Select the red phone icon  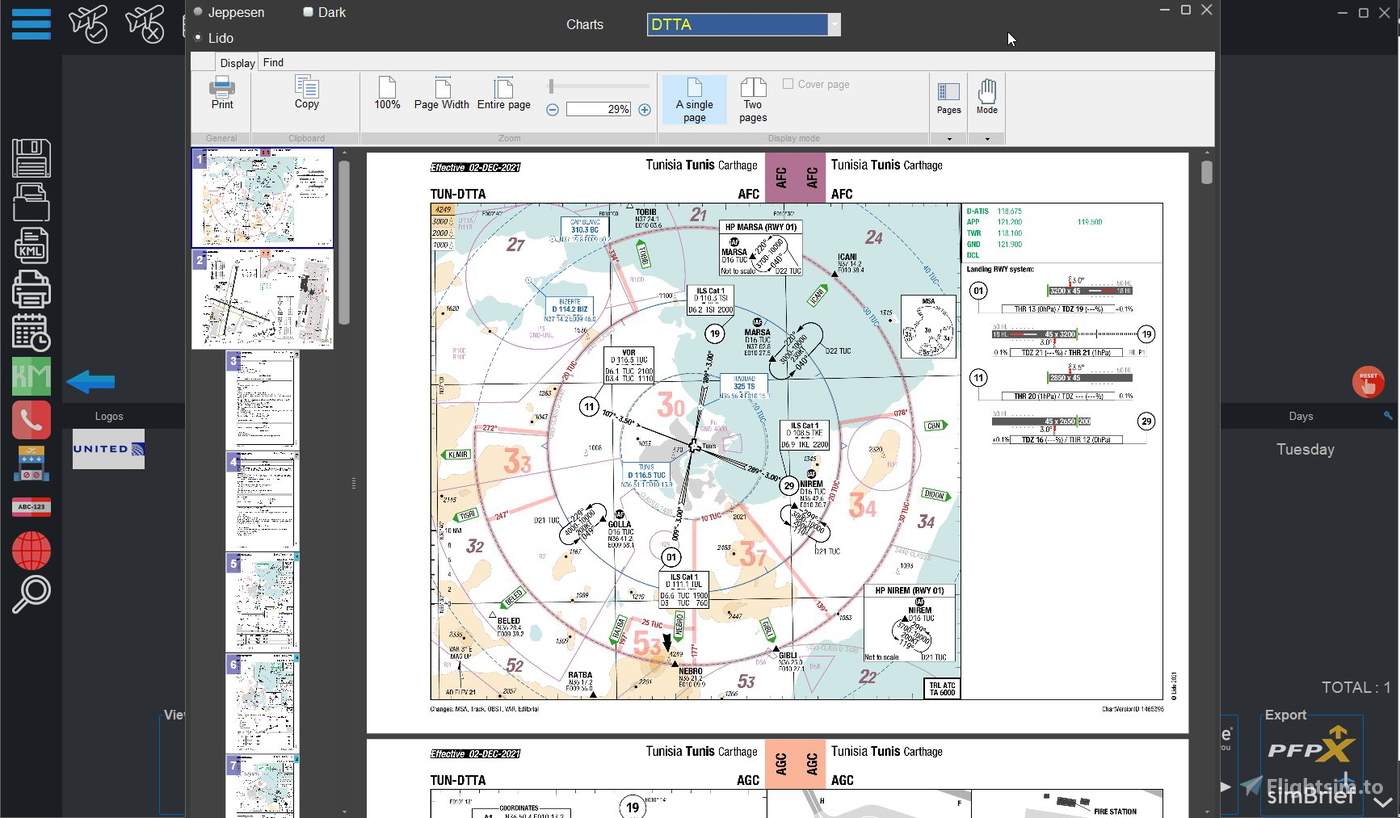(x=31, y=420)
